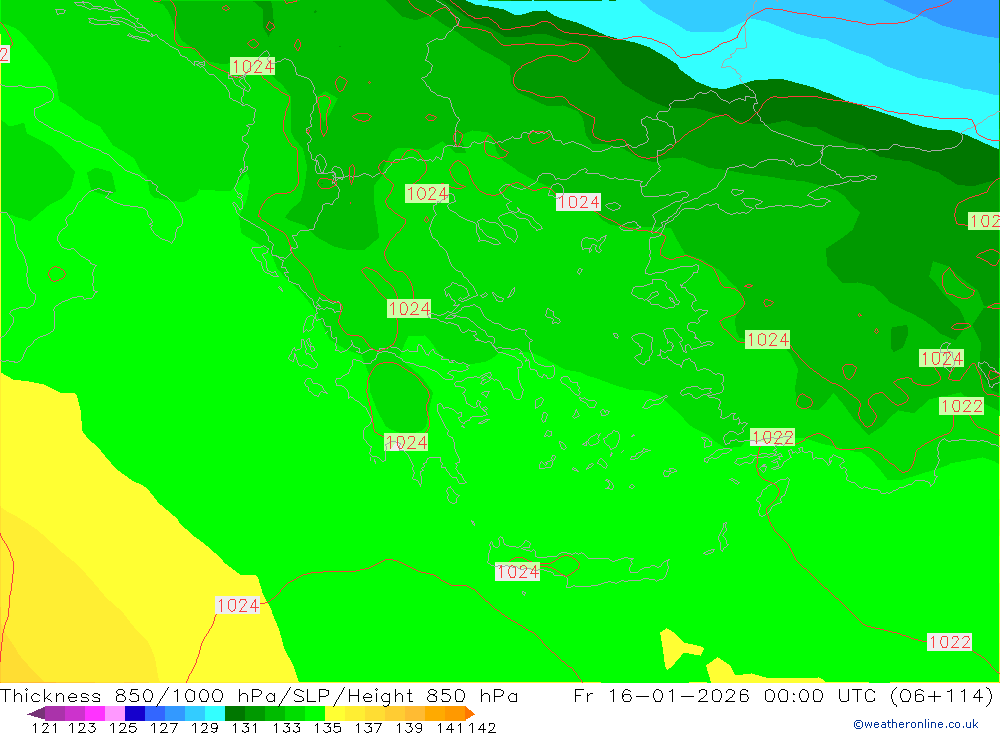The image size is (1000, 733).
Task: Click the 1022 label near the Turkish coast islands
Action: point(772,438)
